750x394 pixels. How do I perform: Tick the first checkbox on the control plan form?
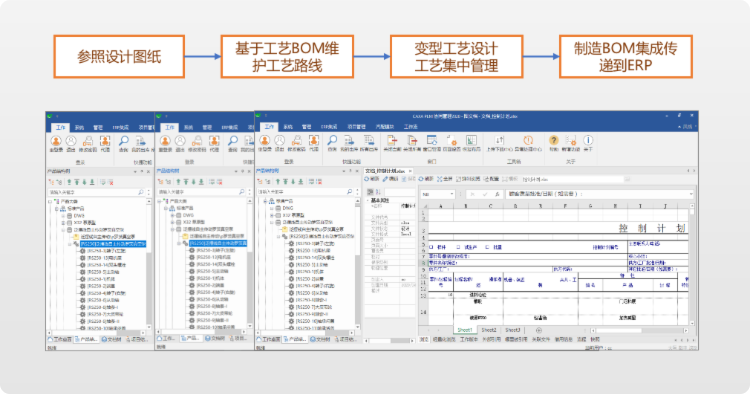click(x=431, y=247)
